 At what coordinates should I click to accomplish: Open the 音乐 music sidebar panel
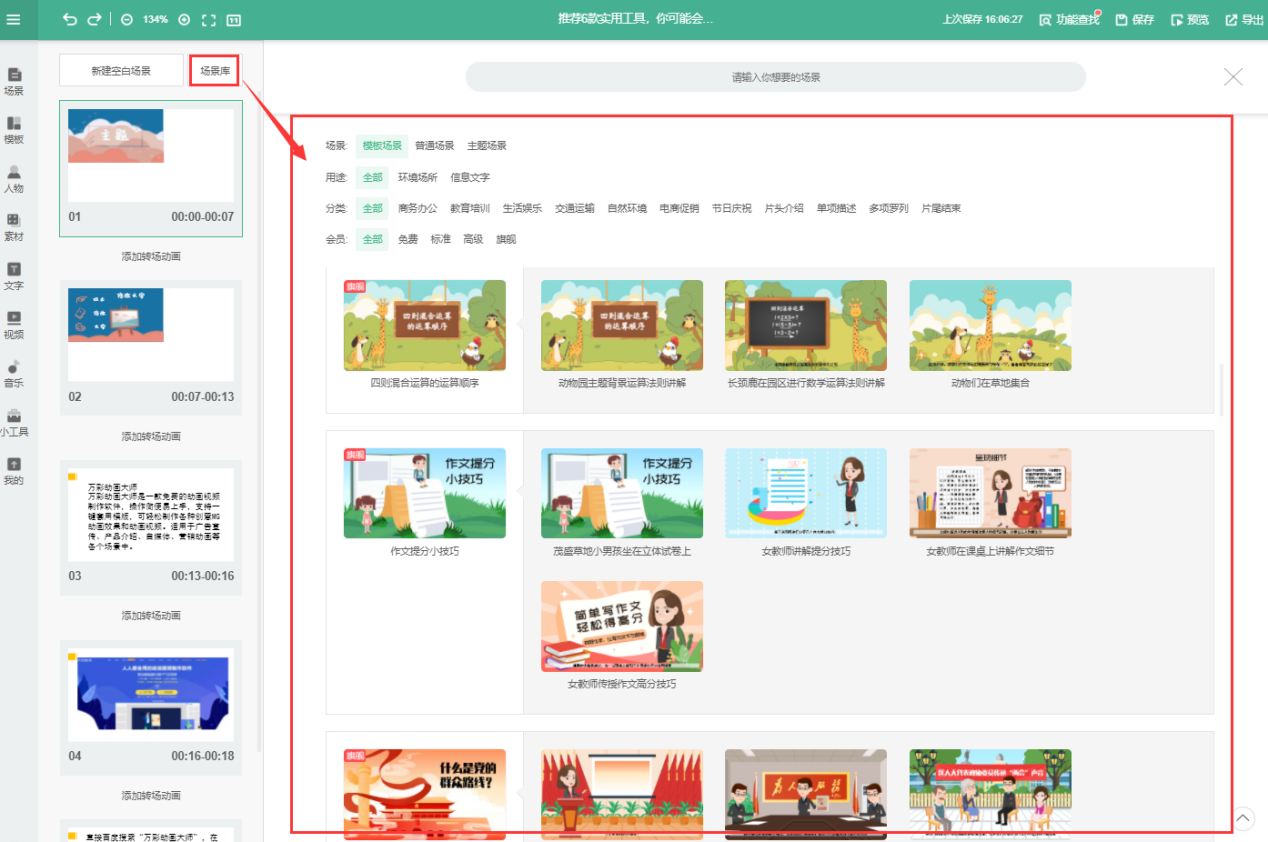(x=14, y=374)
